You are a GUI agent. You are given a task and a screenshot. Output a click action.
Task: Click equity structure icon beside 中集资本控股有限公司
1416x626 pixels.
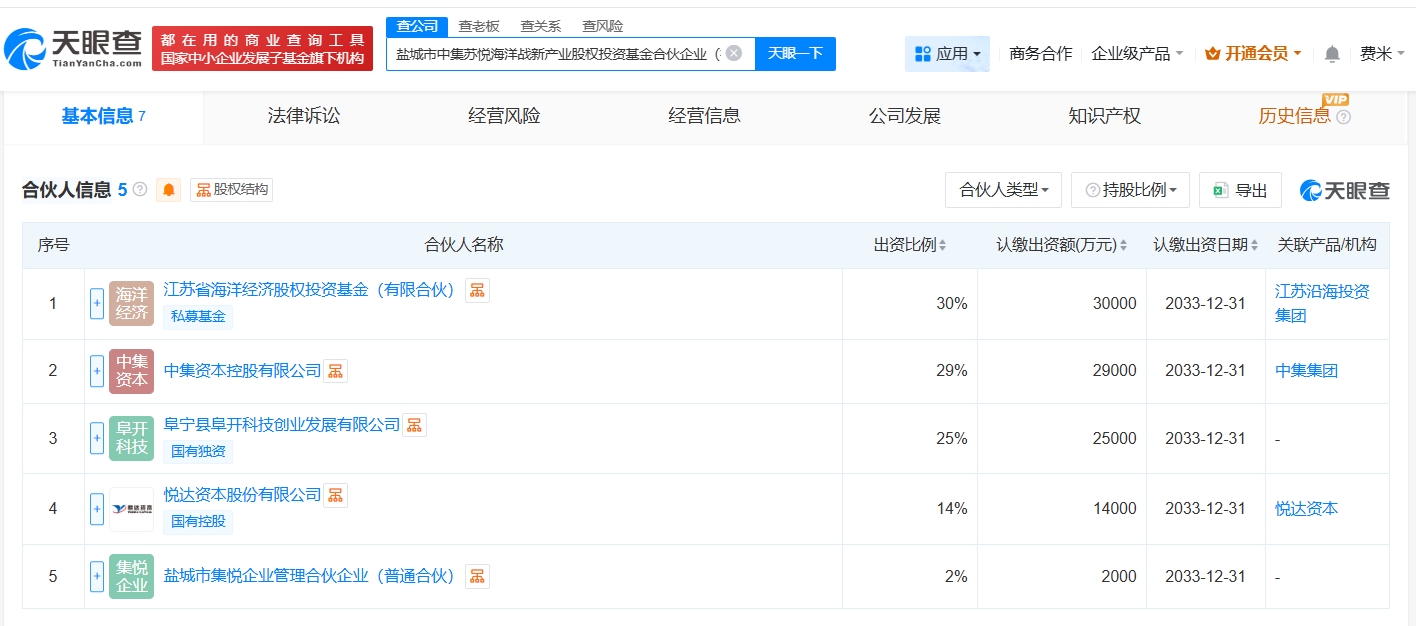pos(335,371)
